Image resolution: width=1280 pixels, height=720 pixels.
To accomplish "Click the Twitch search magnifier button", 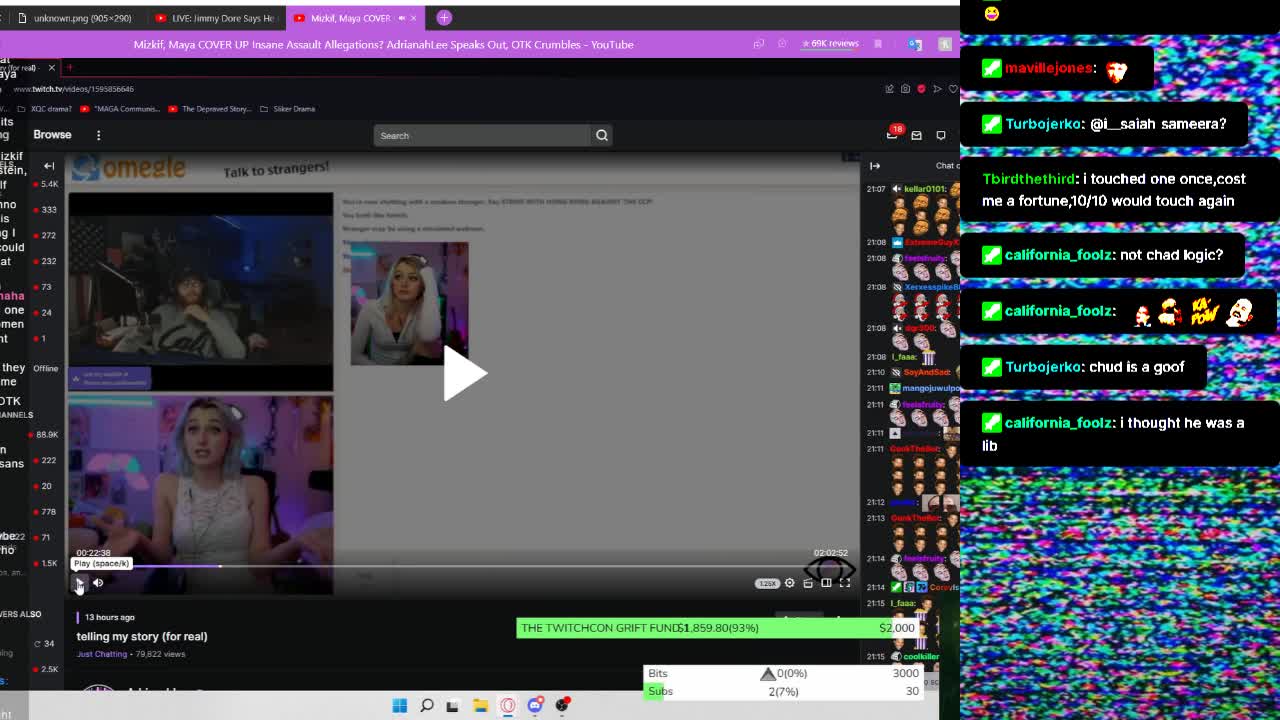I will pyautogui.click(x=601, y=135).
